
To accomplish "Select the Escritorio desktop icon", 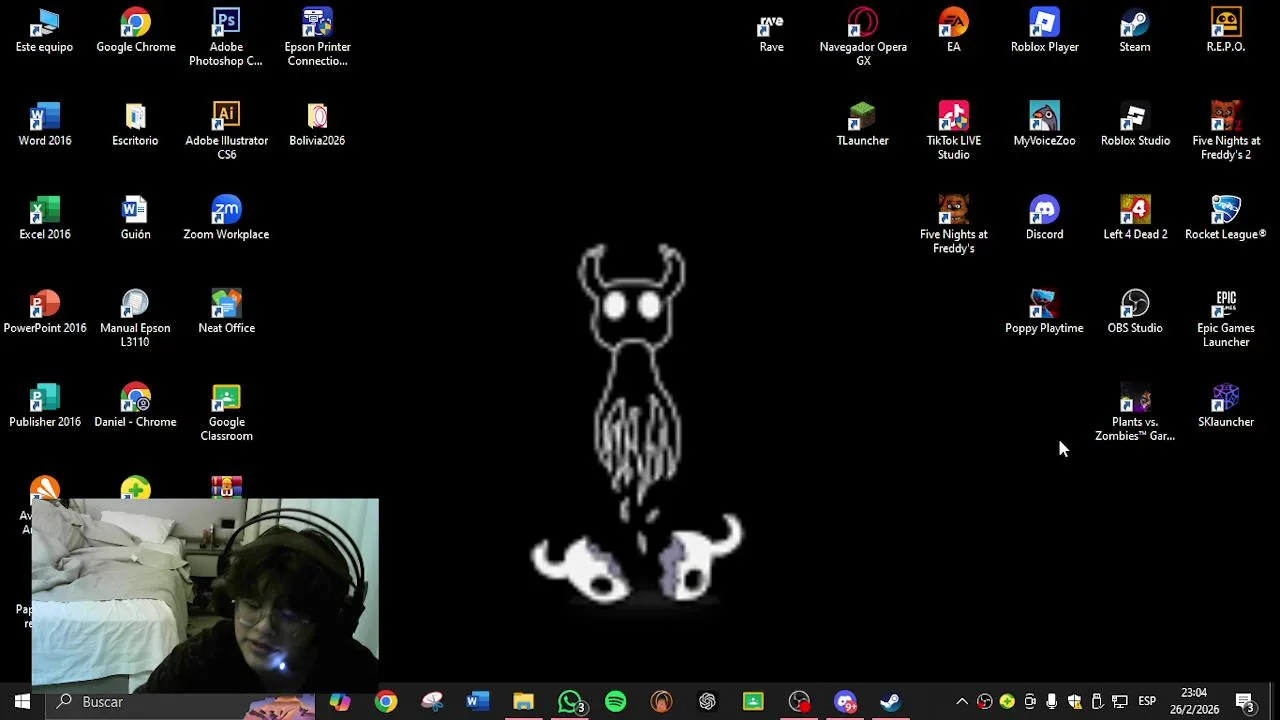I will (135, 125).
